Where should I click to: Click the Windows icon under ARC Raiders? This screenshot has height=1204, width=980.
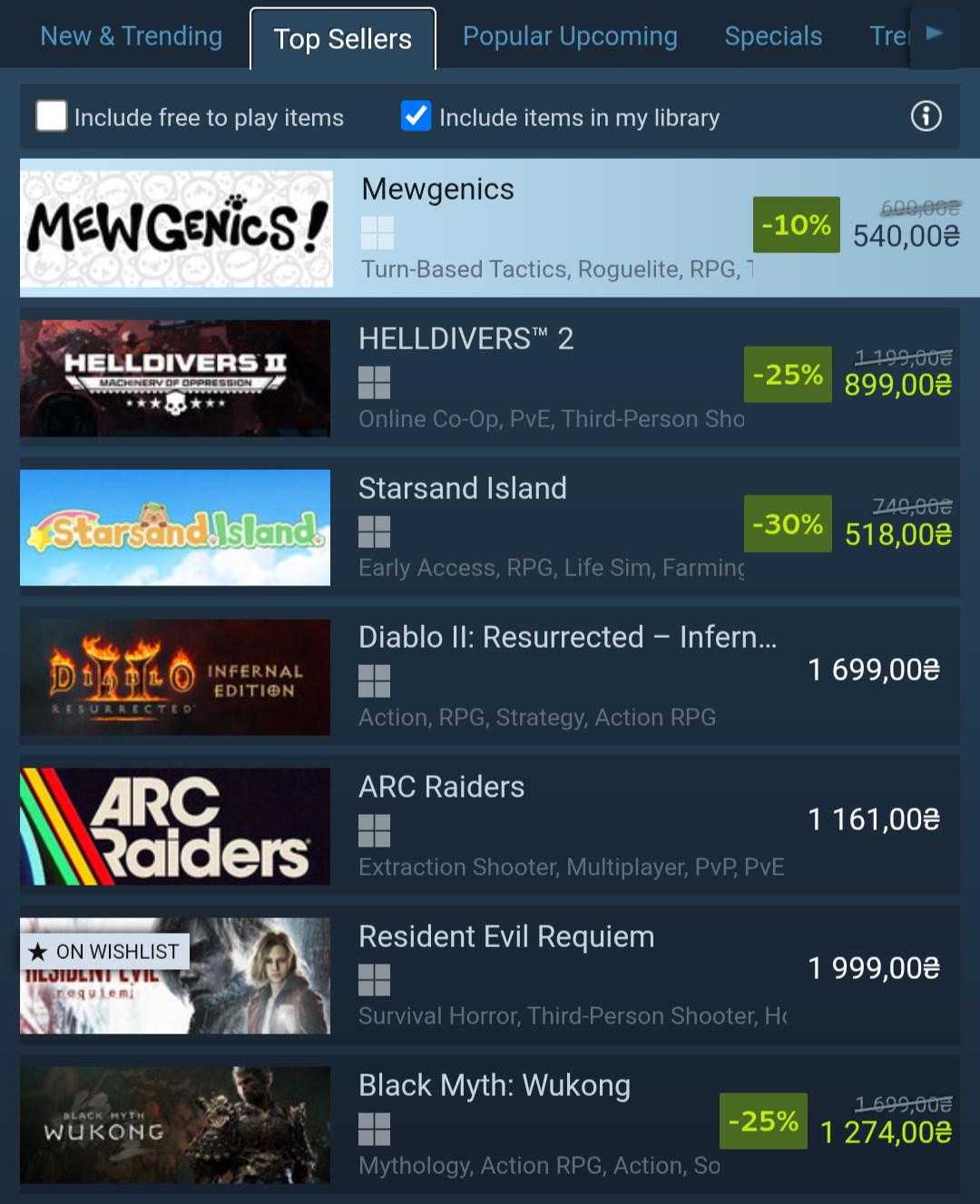pyautogui.click(x=374, y=830)
